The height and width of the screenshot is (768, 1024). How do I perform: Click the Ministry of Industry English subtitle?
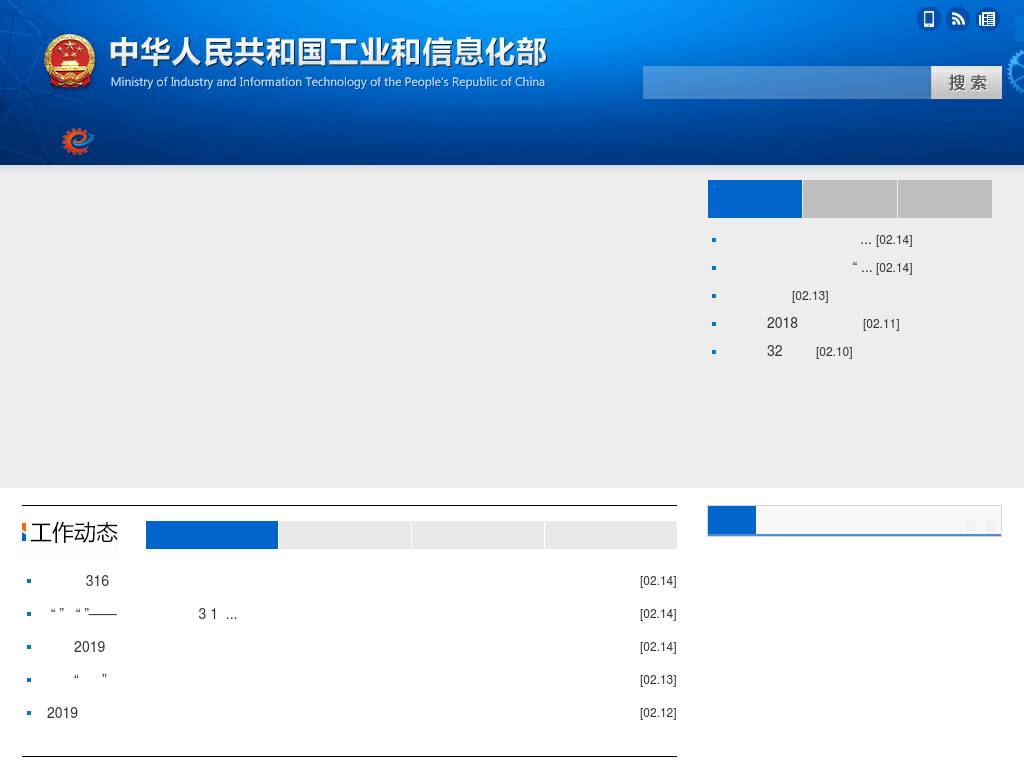[x=327, y=82]
